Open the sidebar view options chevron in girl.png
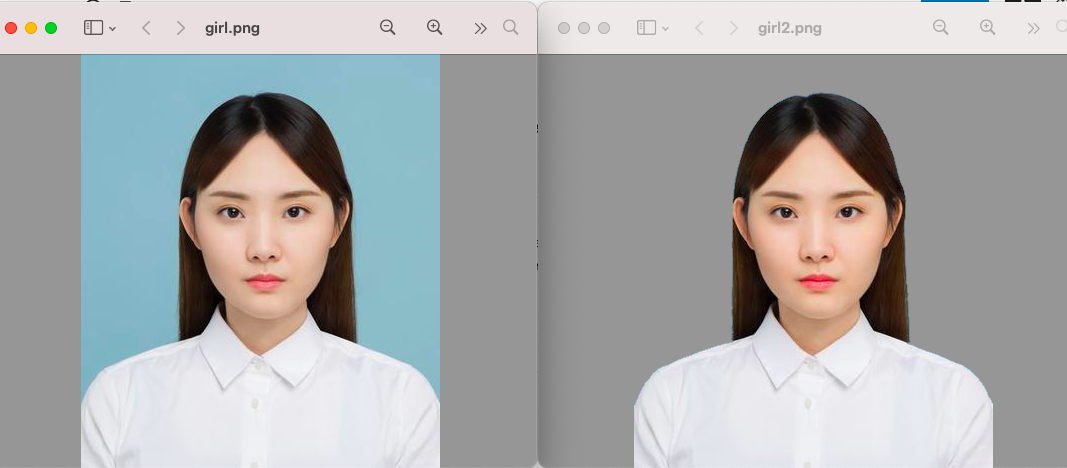This screenshot has height=468, width=1067. pos(113,29)
